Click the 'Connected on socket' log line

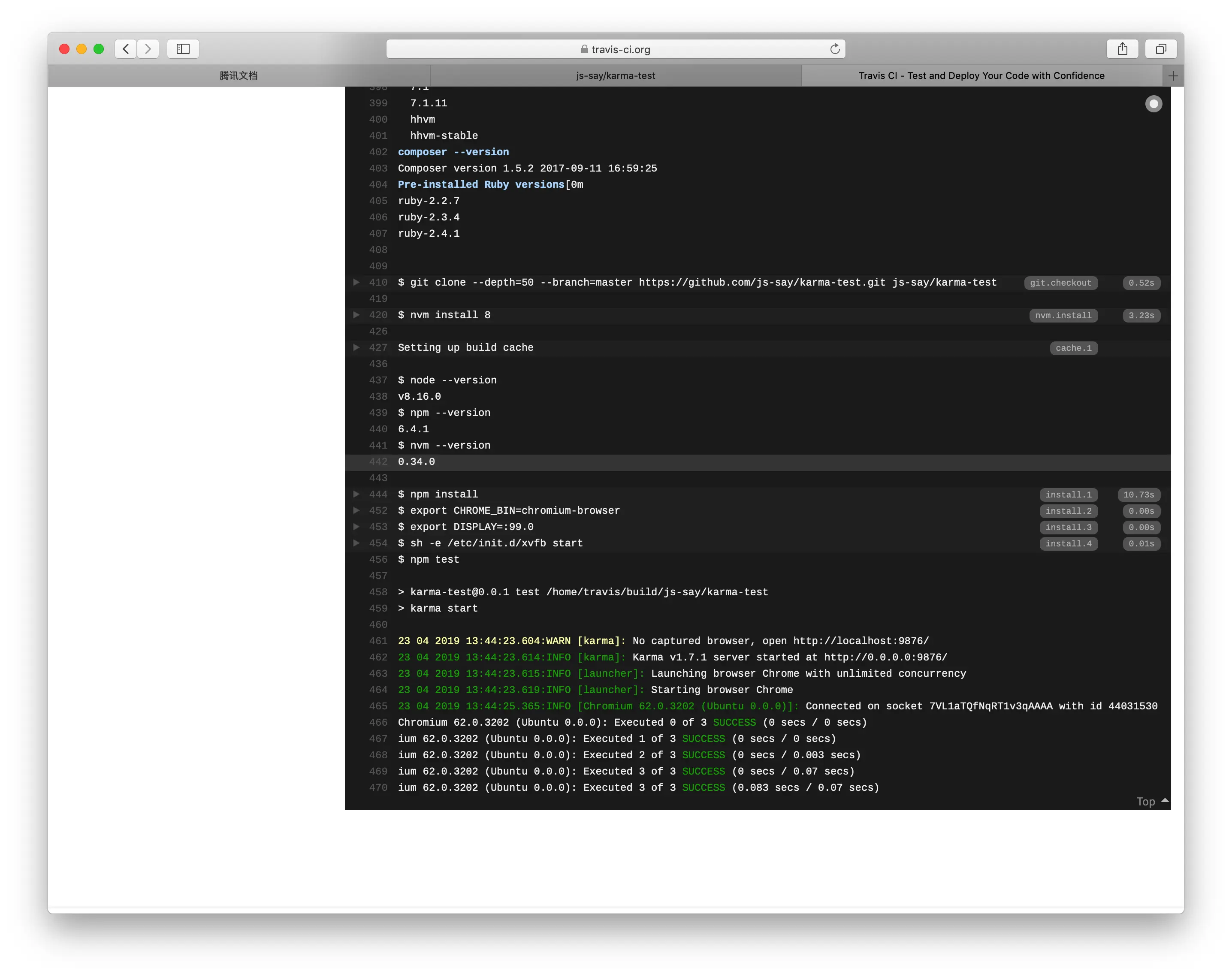pos(778,706)
